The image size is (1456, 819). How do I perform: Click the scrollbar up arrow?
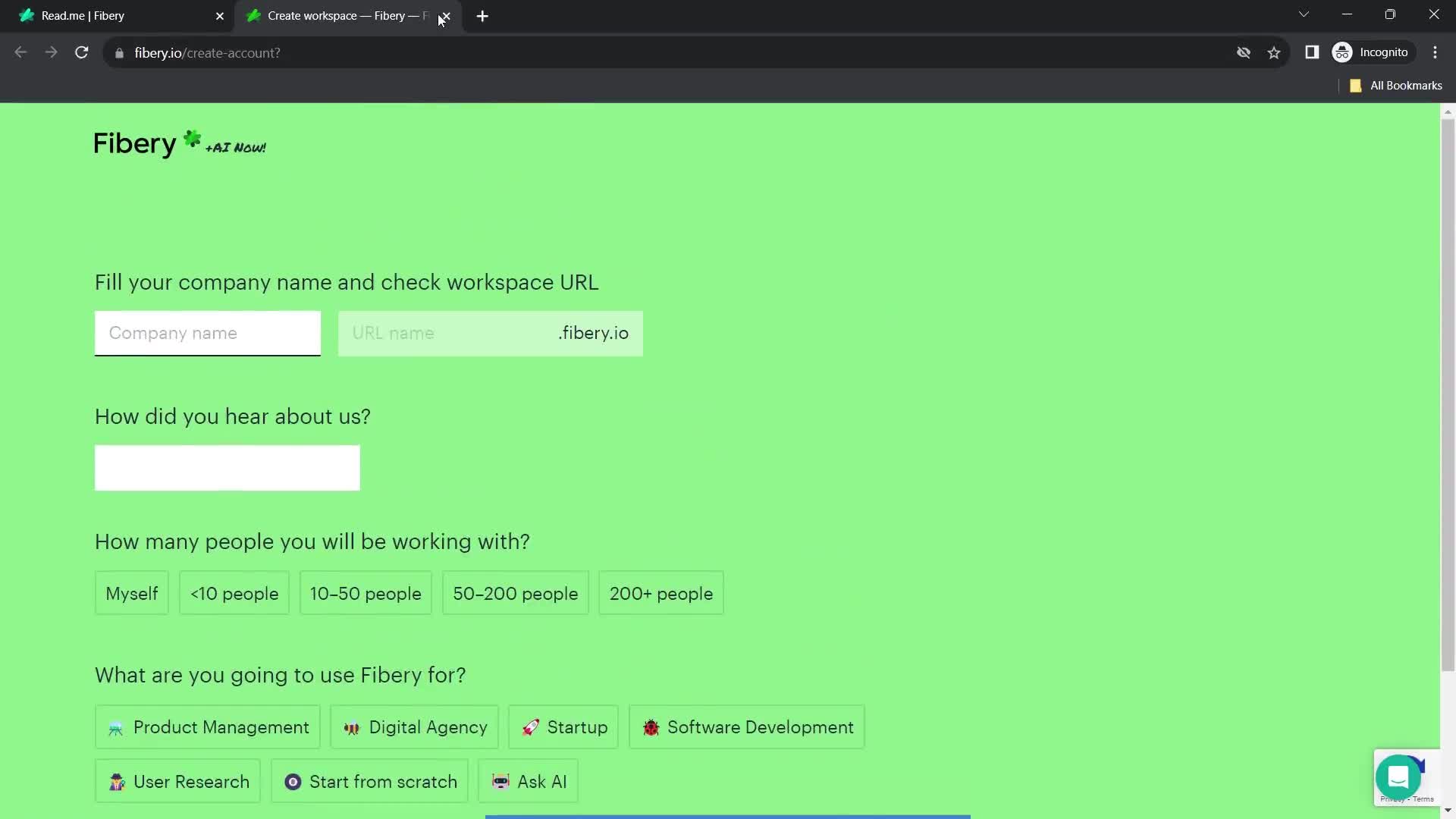click(x=1448, y=111)
